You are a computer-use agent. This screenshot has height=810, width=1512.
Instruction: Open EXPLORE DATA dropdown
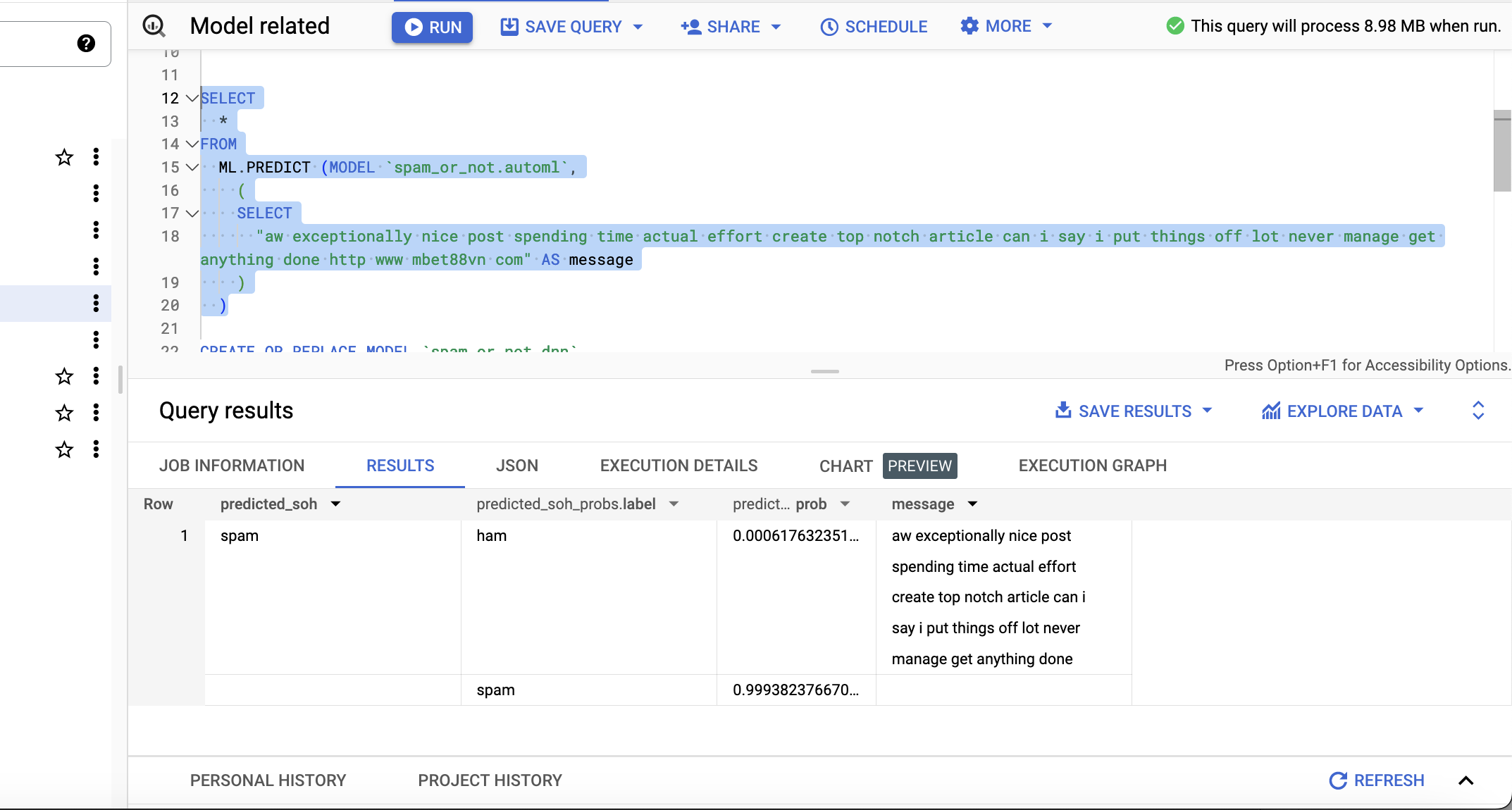[x=1421, y=411]
